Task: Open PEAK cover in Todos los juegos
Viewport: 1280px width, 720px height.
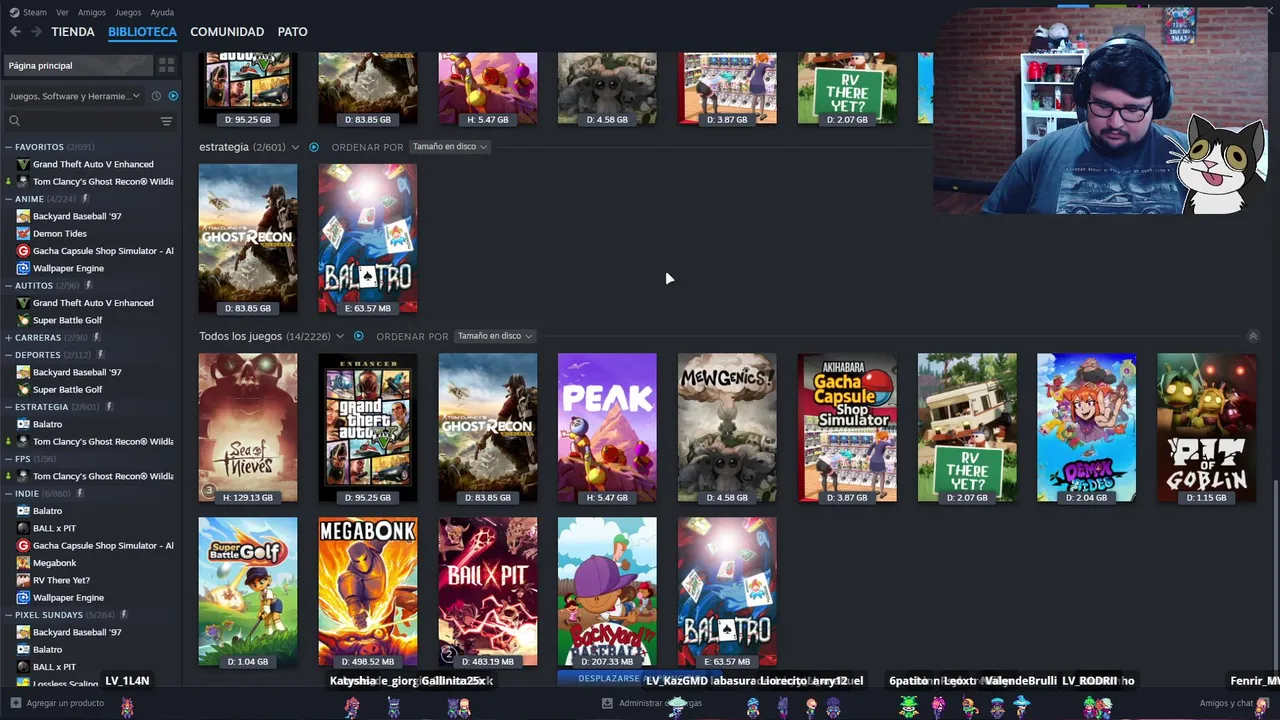Action: click(607, 427)
